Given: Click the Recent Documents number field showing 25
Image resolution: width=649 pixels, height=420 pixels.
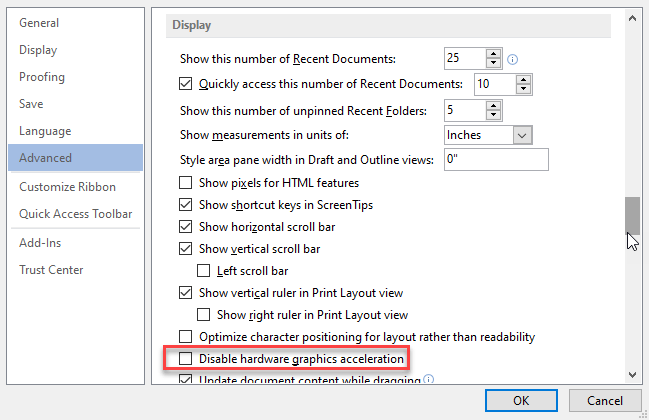Looking at the screenshot, I should (x=465, y=58).
